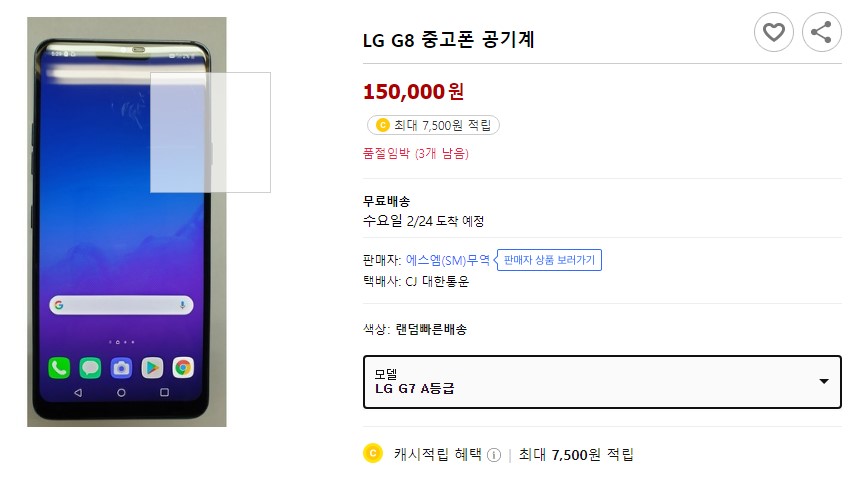Click the Play Store icon on the phone screen
The height and width of the screenshot is (477, 851).
tap(152, 367)
